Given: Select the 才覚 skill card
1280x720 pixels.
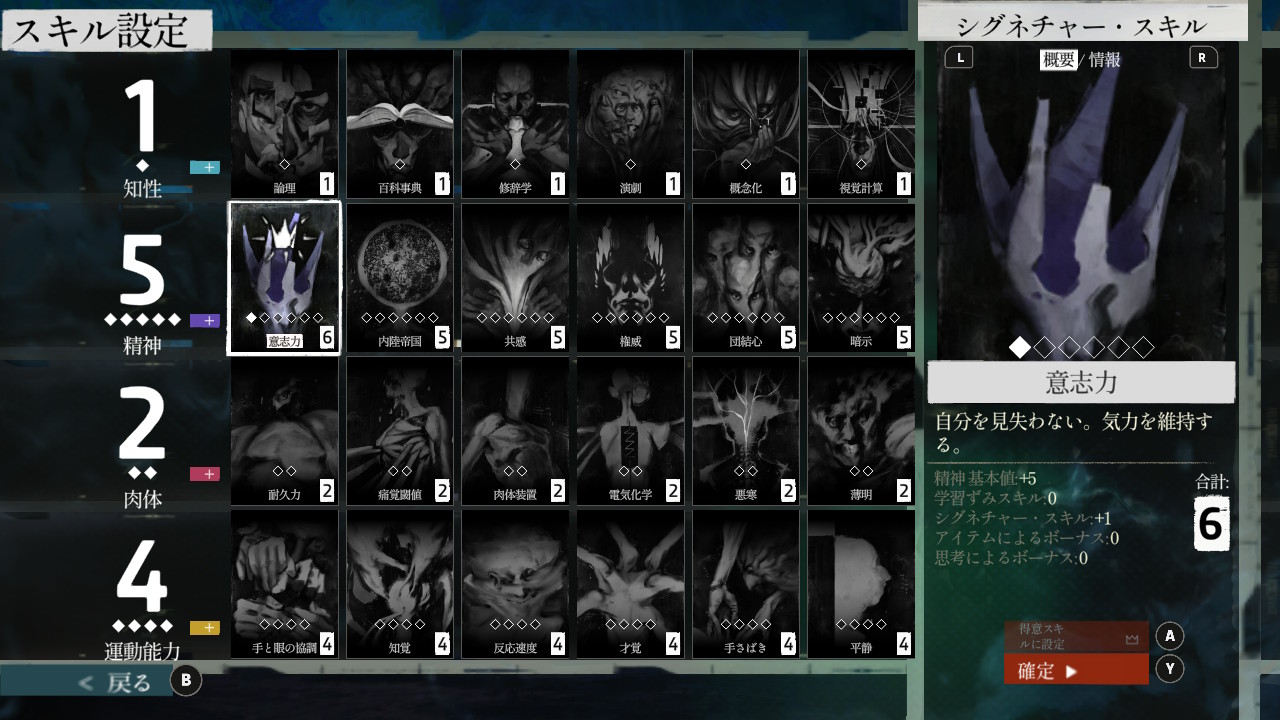Looking at the screenshot, I should tap(631, 584).
